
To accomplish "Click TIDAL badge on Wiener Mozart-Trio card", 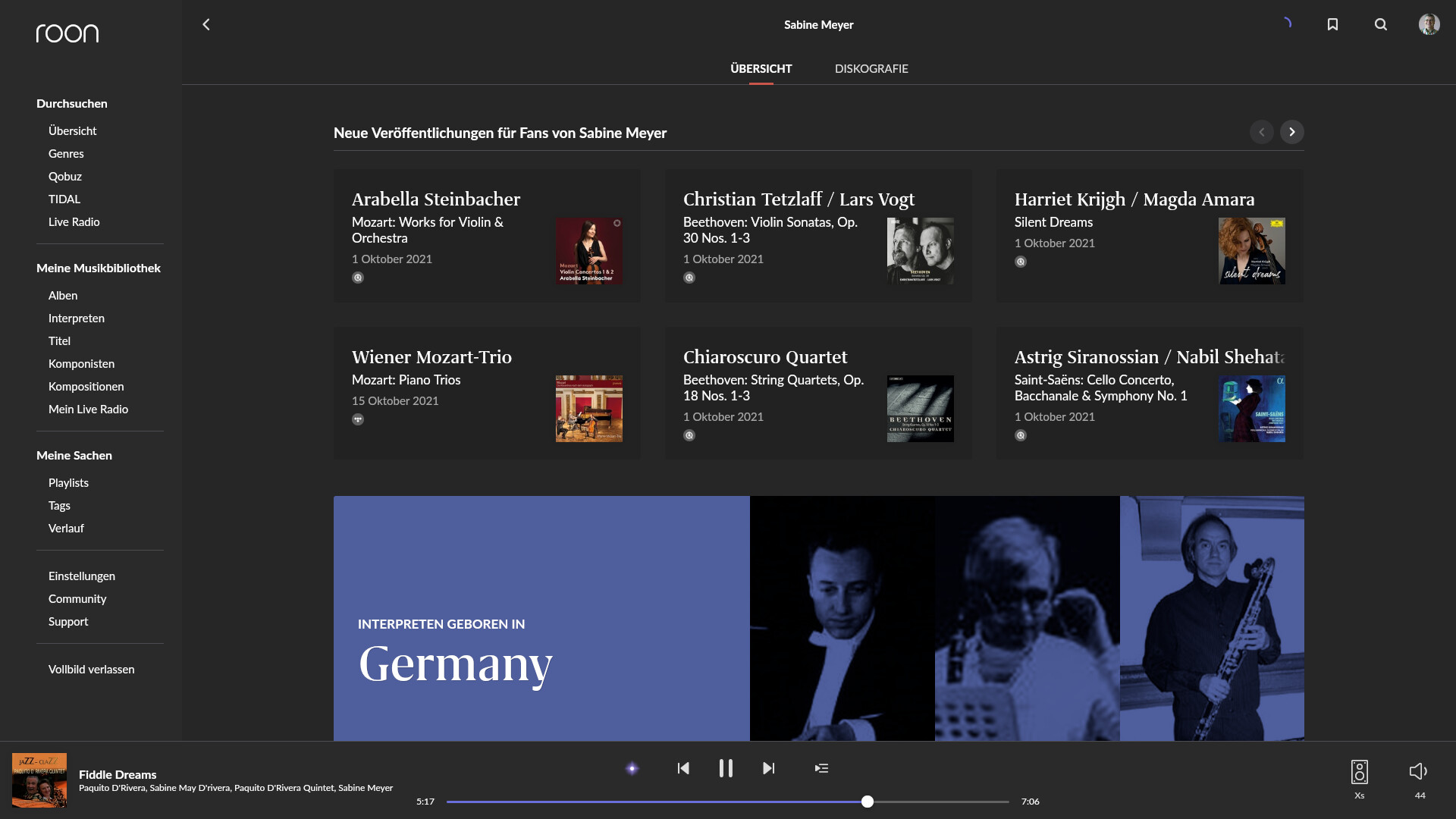I will (x=358, y=419).
